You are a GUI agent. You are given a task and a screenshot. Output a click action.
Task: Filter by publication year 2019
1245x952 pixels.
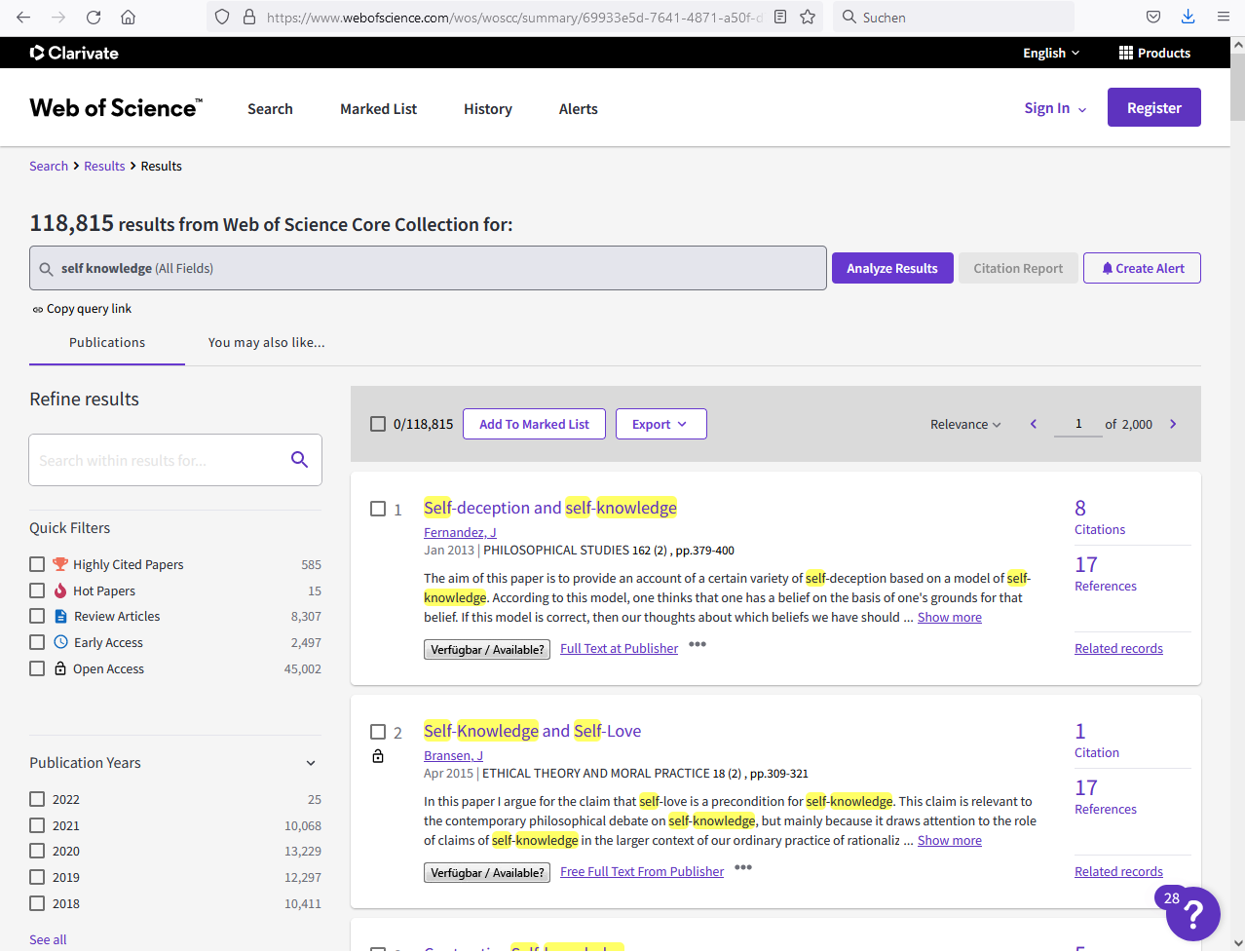(37, 877)
